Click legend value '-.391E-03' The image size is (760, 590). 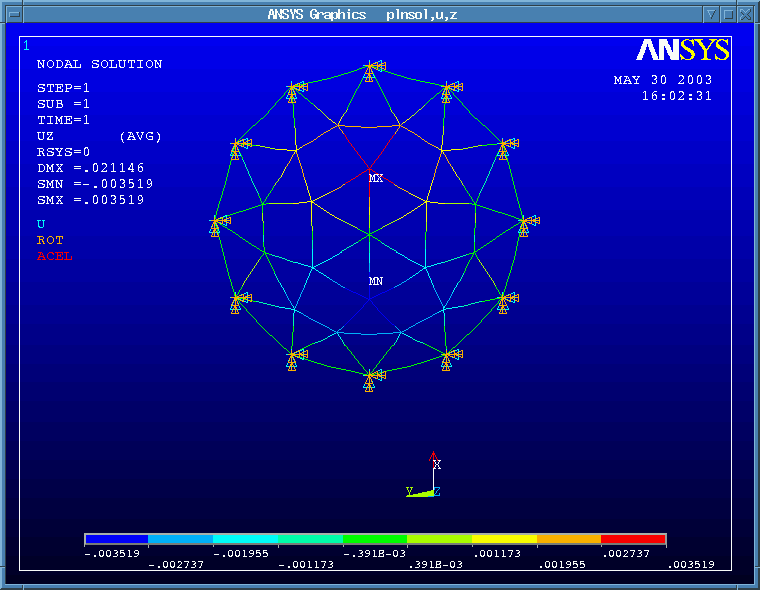click(x=374, y=554)
